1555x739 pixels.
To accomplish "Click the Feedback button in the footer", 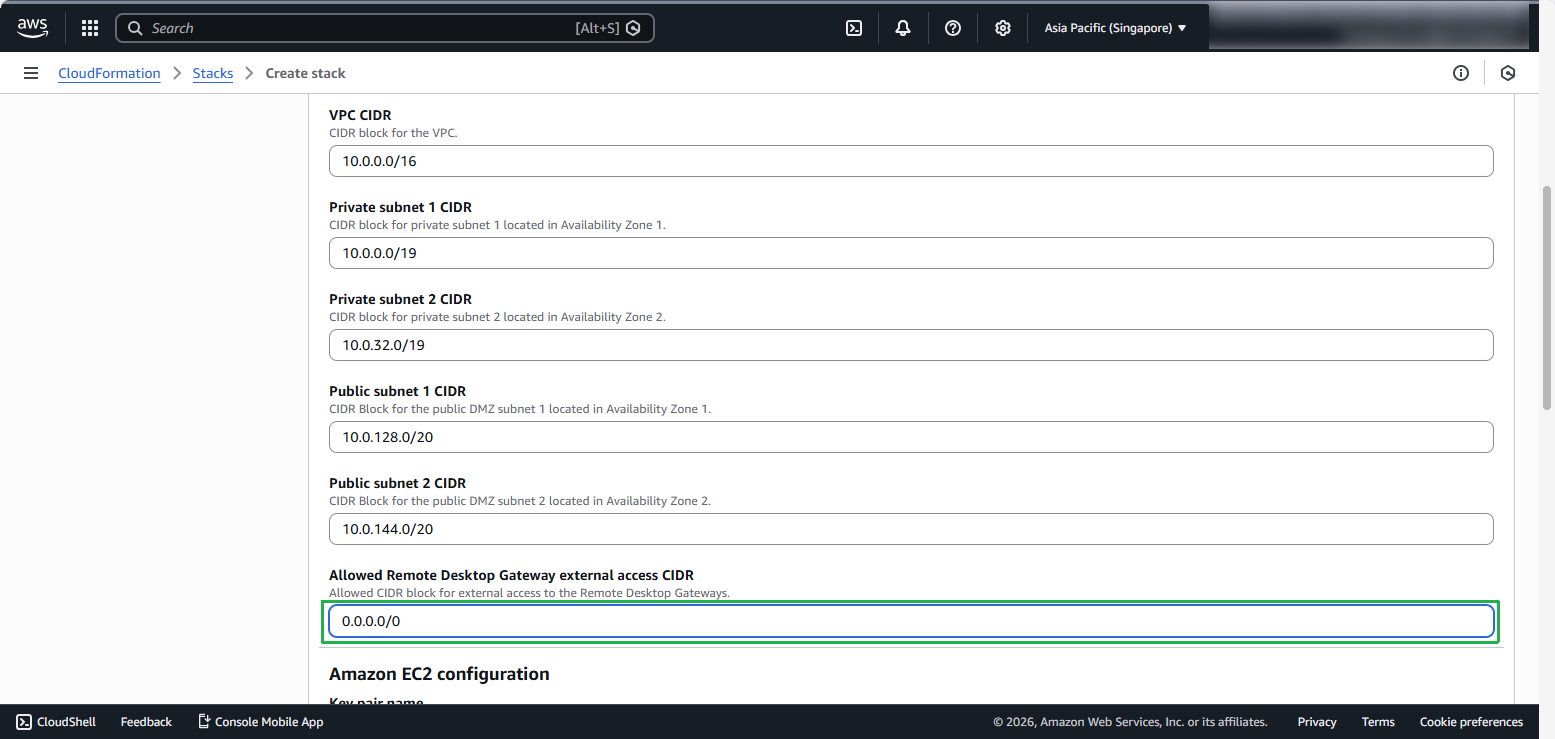I will tap(145, 721).
